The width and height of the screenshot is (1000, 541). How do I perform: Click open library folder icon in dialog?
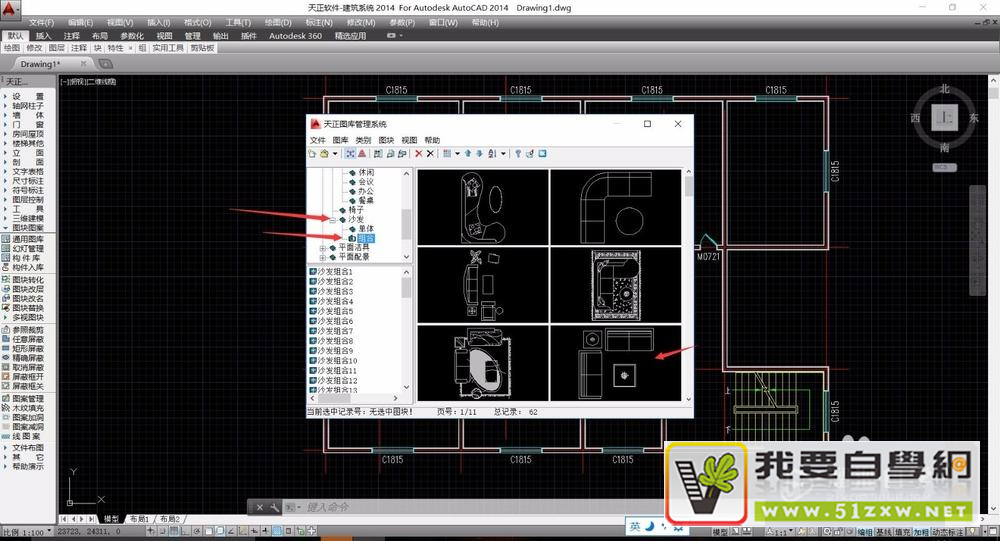coord(324,154)
